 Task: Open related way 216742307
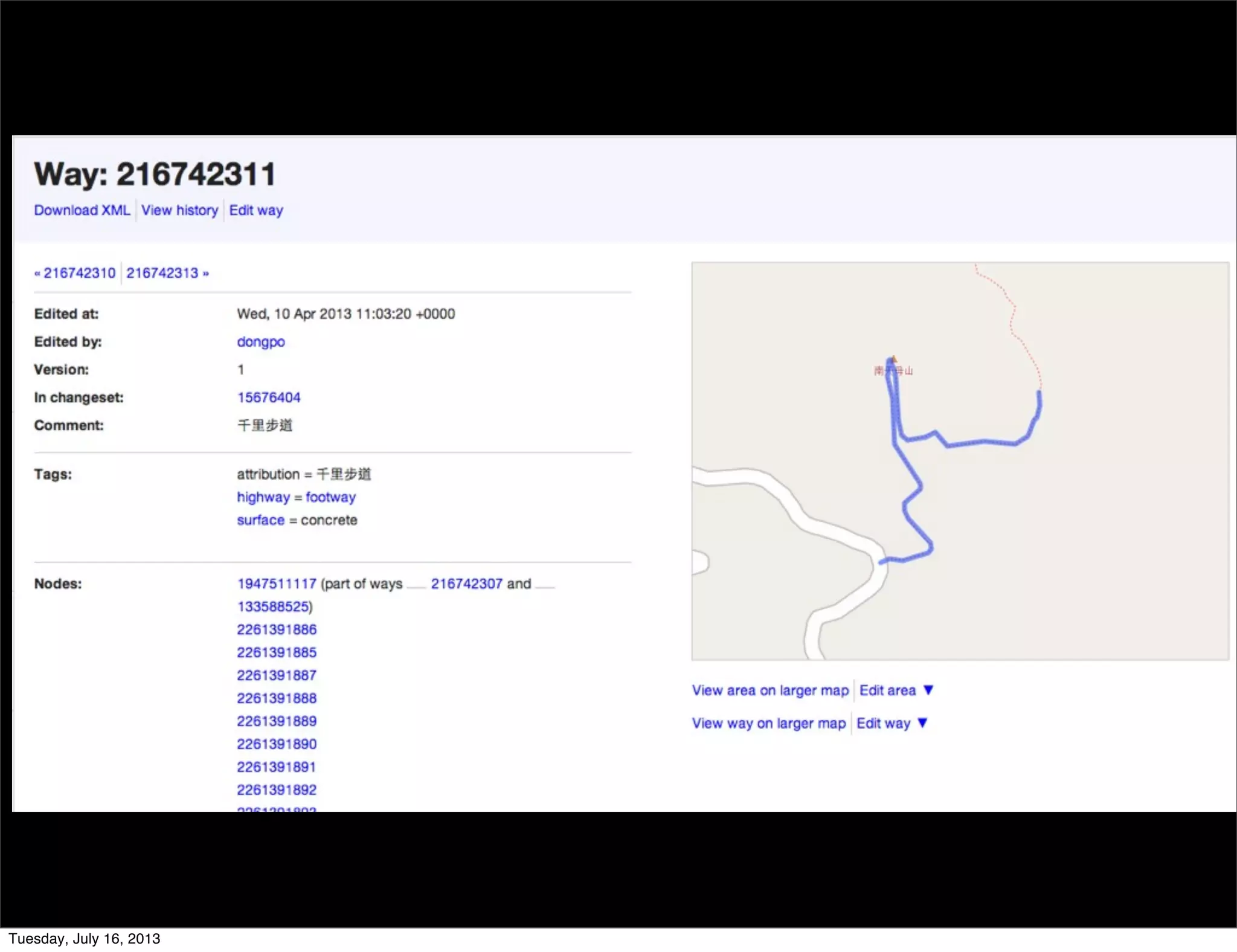point(466,584)
